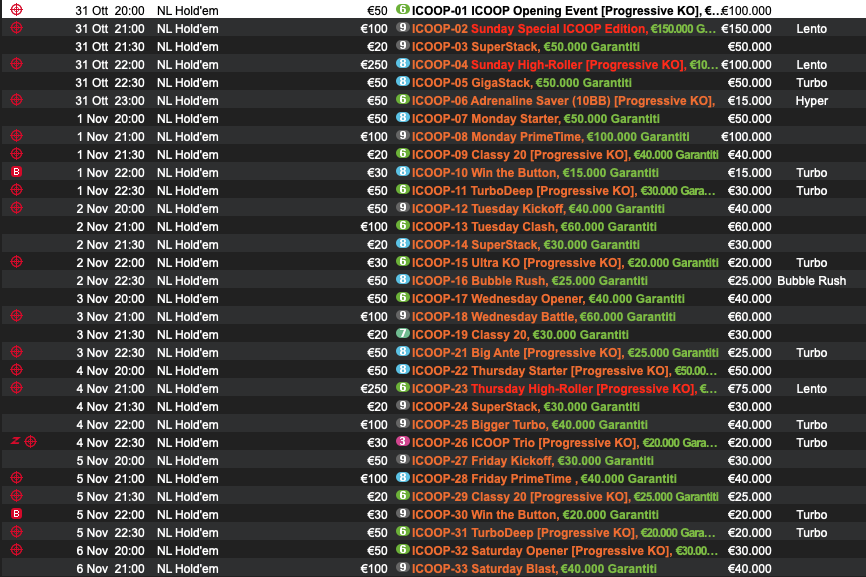Click the knockout target icon beside ICOOP-04
The height and width of the screenshot is (577, 866).
coord(17,63)
